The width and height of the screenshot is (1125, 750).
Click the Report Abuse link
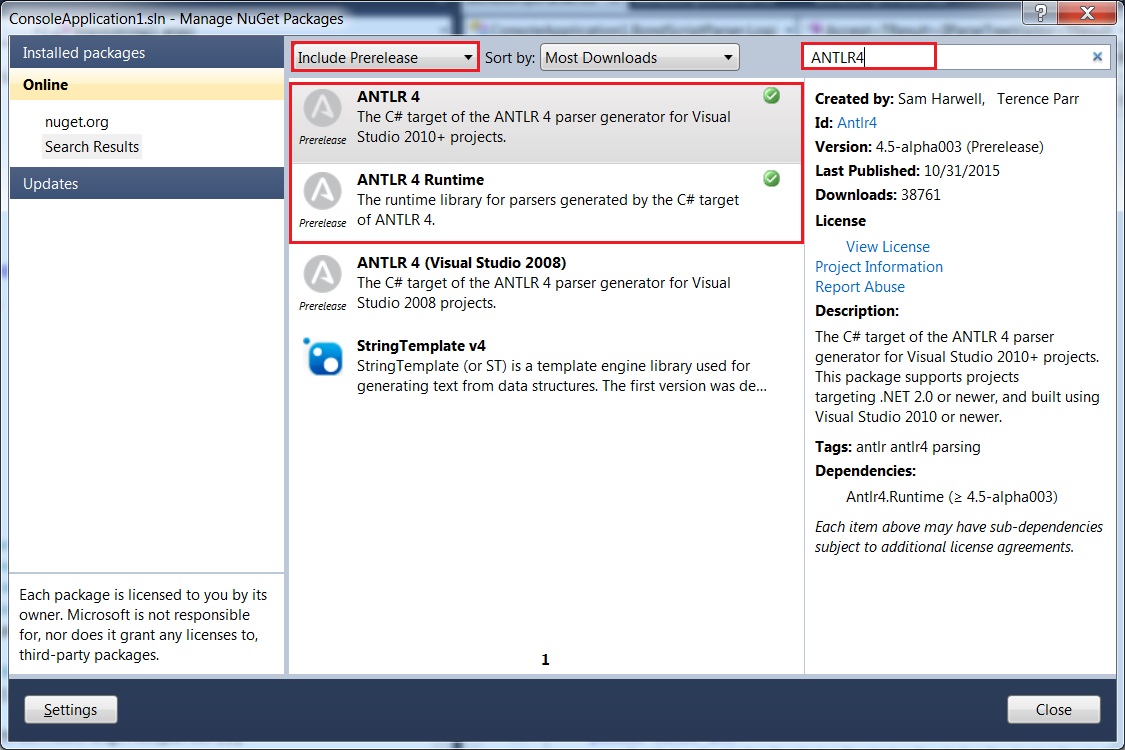(860, 287)
